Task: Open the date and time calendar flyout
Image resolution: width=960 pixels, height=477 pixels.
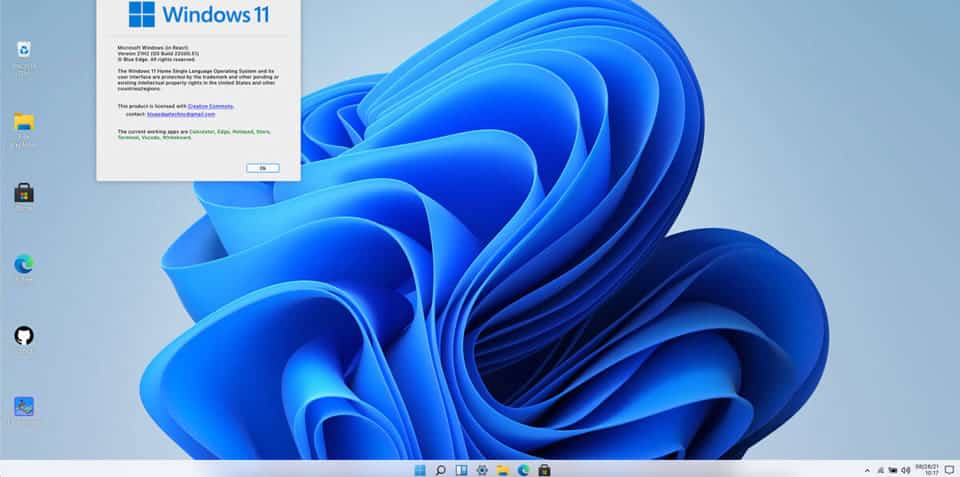Action: [x=926, y=469]
